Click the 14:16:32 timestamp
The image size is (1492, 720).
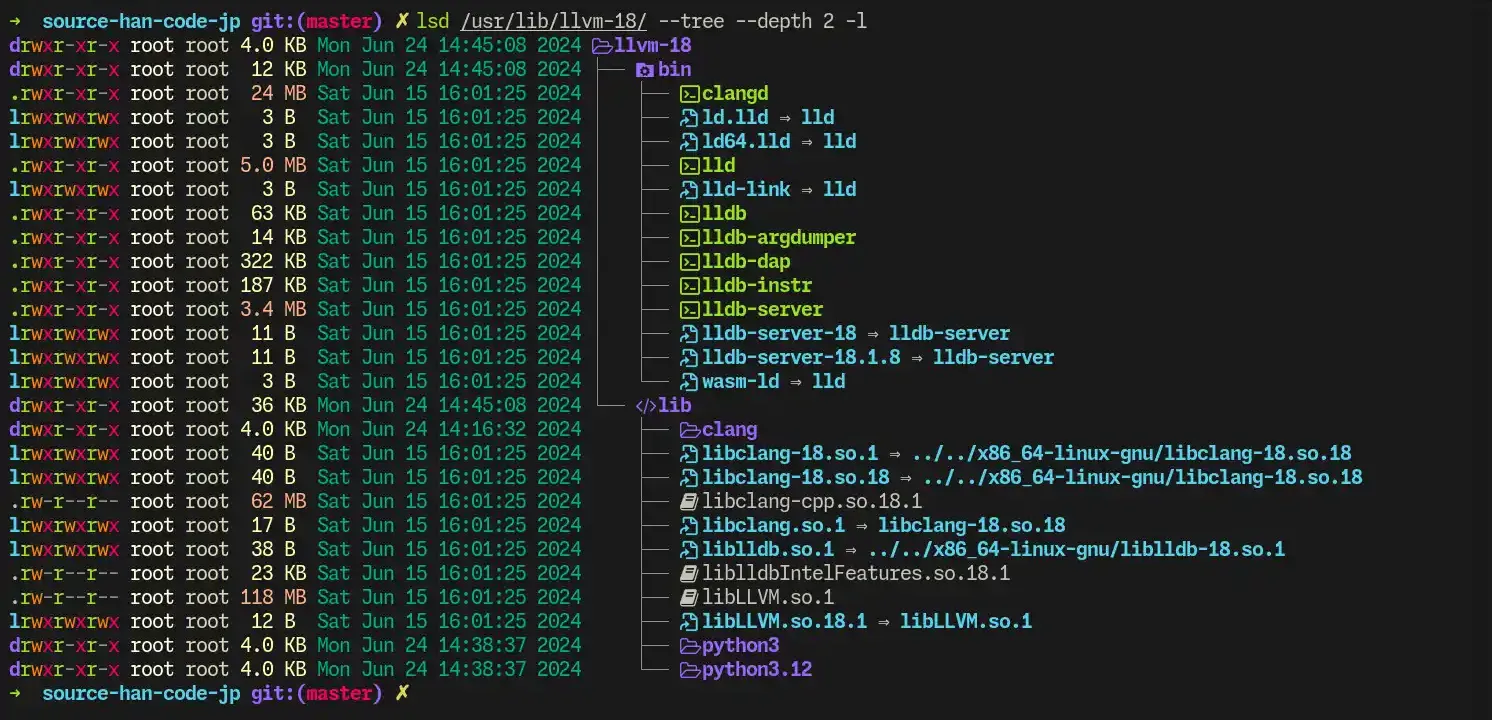pyautogui.click(x=482, y=429)
